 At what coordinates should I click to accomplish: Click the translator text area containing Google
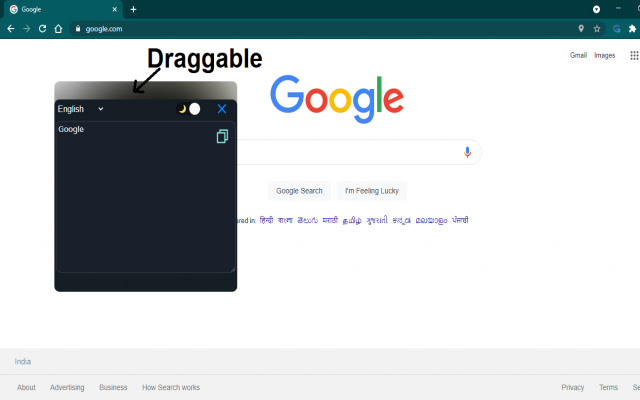(146, 197)
